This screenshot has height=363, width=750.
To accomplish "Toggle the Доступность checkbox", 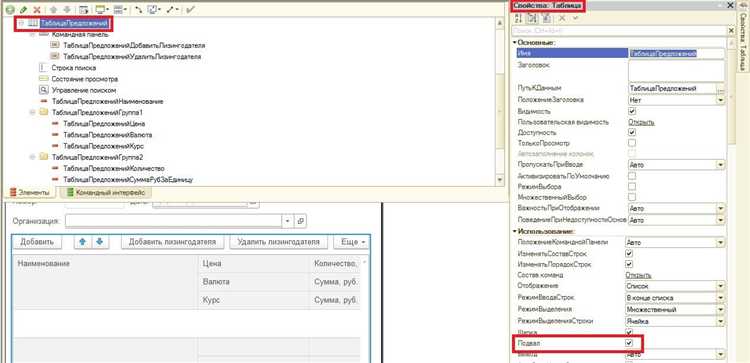I will coord(632,132).
